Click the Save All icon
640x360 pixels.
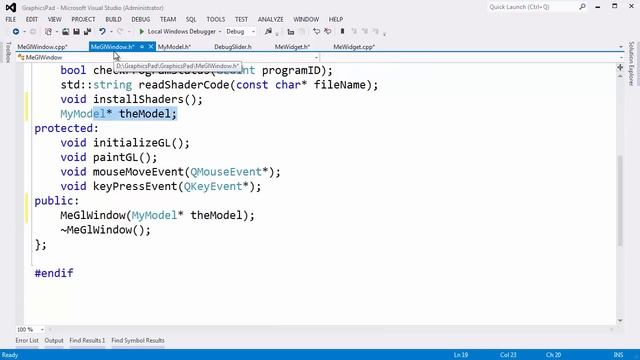click(x=87, y=31)
